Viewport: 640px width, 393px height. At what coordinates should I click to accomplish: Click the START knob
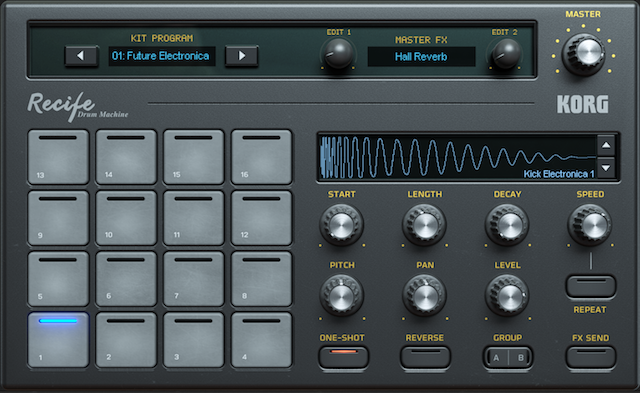click(341, 224)
